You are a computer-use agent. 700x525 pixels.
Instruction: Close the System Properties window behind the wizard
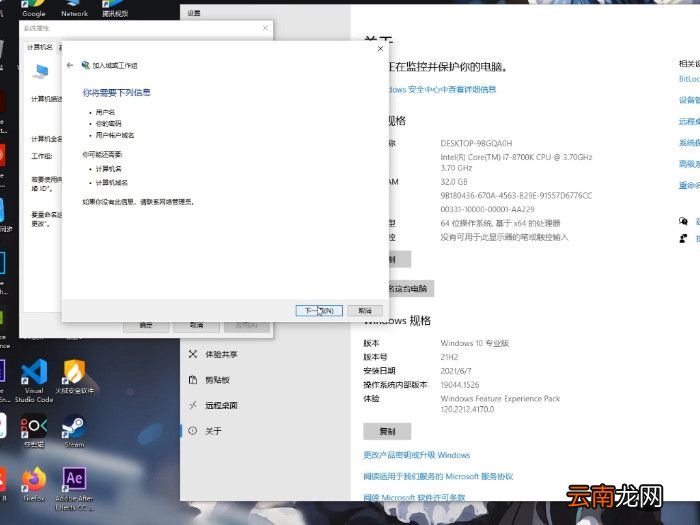click(266, 28)
